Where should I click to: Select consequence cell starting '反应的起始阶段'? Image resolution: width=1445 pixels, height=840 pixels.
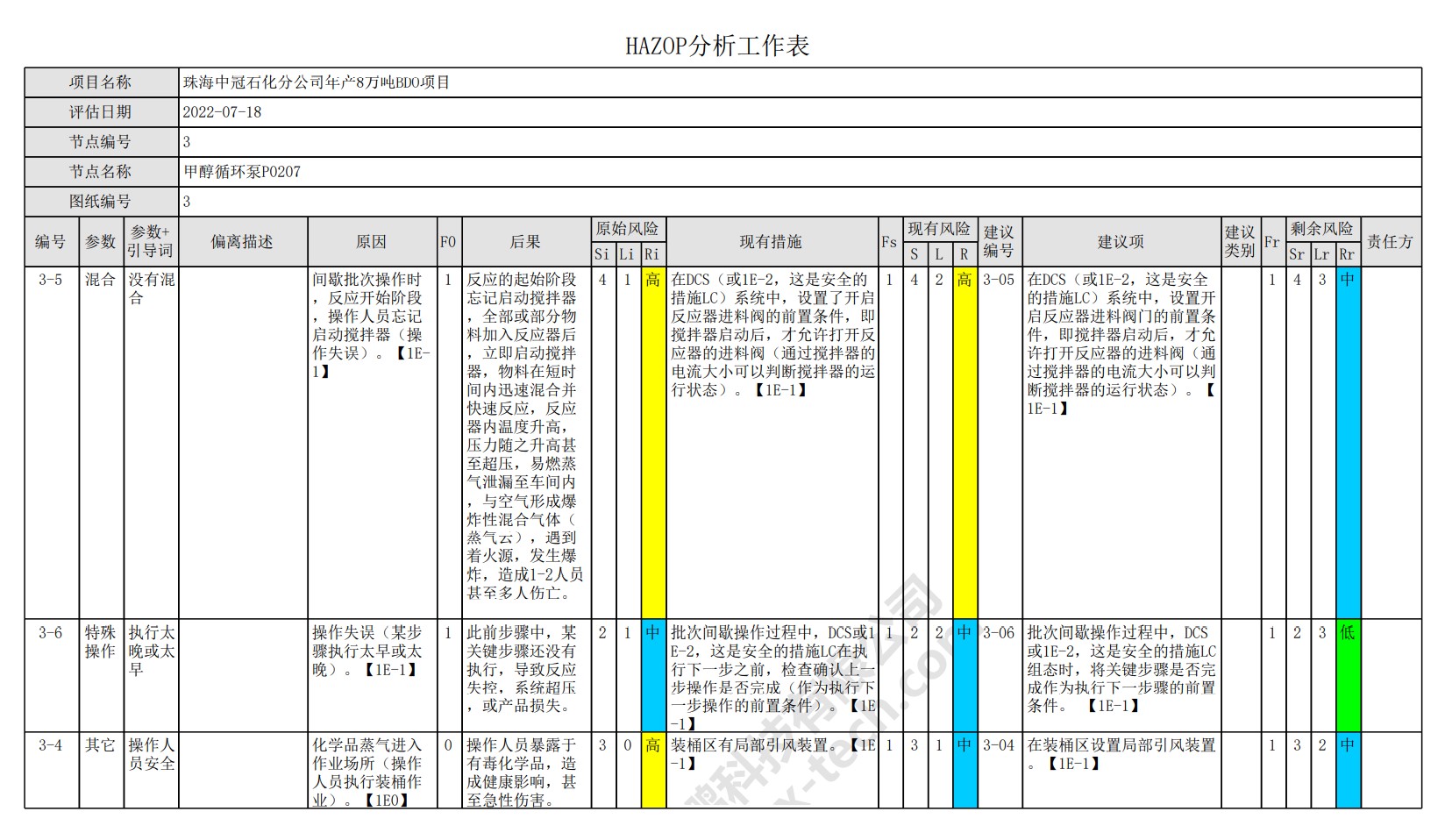526,443
